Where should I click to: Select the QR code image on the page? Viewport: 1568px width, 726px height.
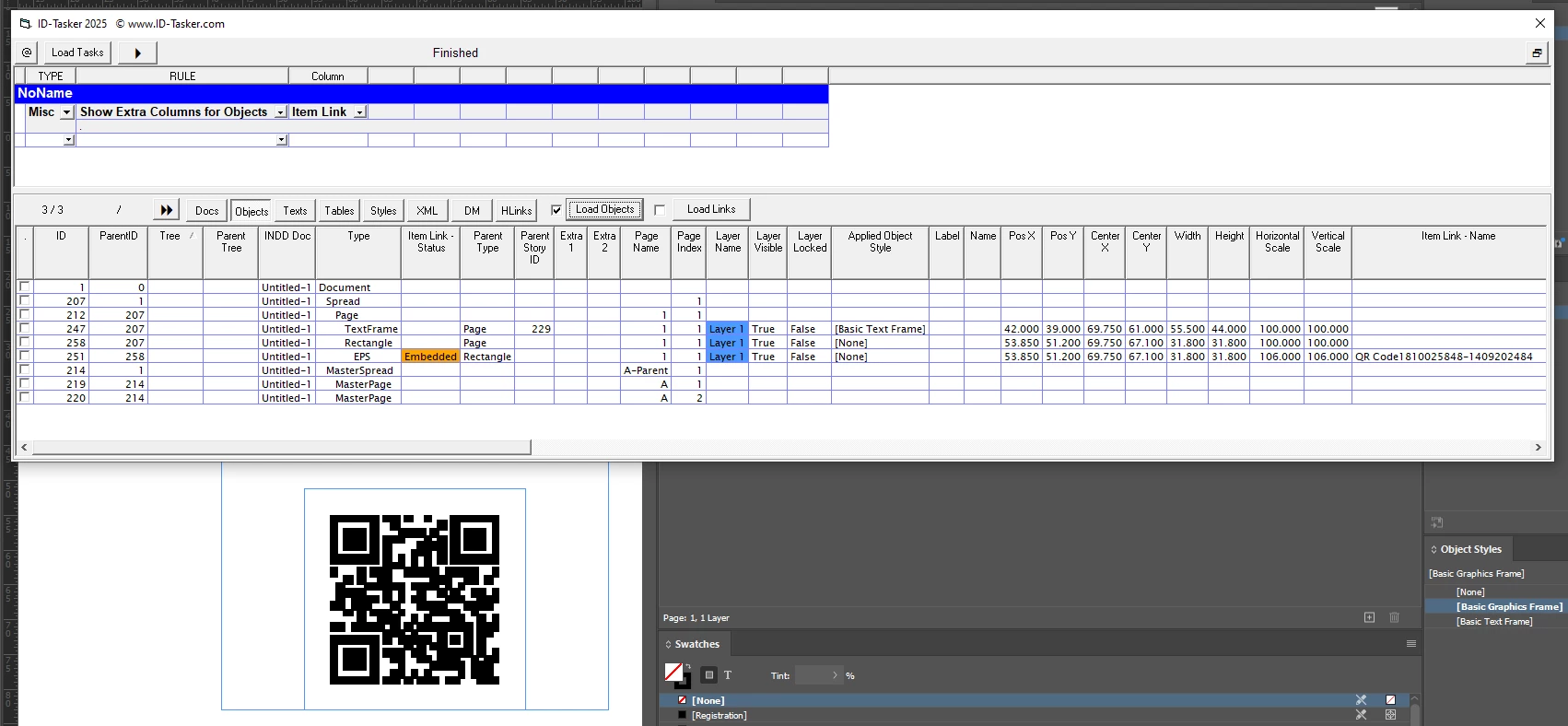(x=415, y=599)
